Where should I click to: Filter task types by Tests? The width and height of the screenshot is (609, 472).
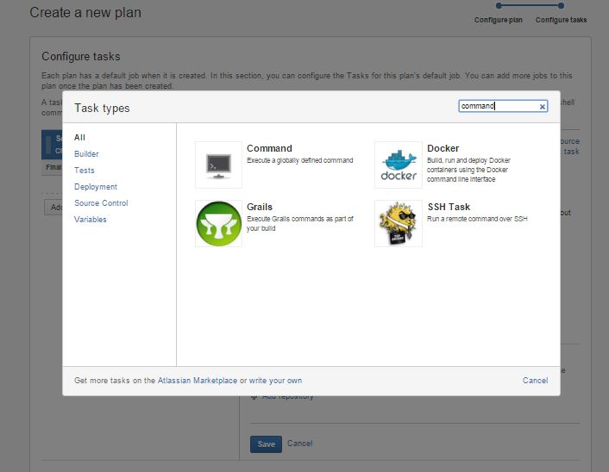coord(84,170)
